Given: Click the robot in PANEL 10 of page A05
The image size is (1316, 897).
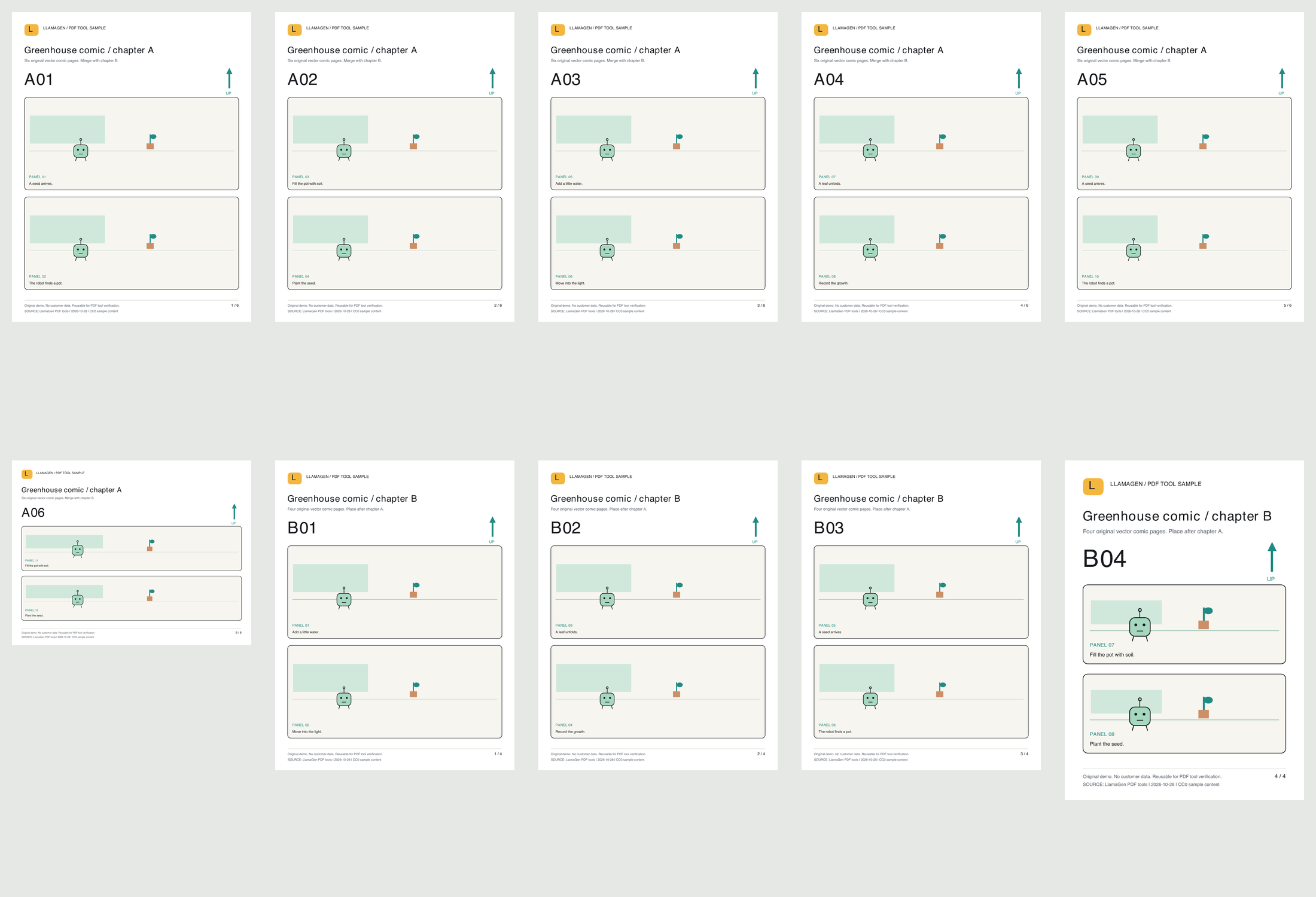Looking at the screenshot, I should pyautogui.click(x=1134, y=249).
